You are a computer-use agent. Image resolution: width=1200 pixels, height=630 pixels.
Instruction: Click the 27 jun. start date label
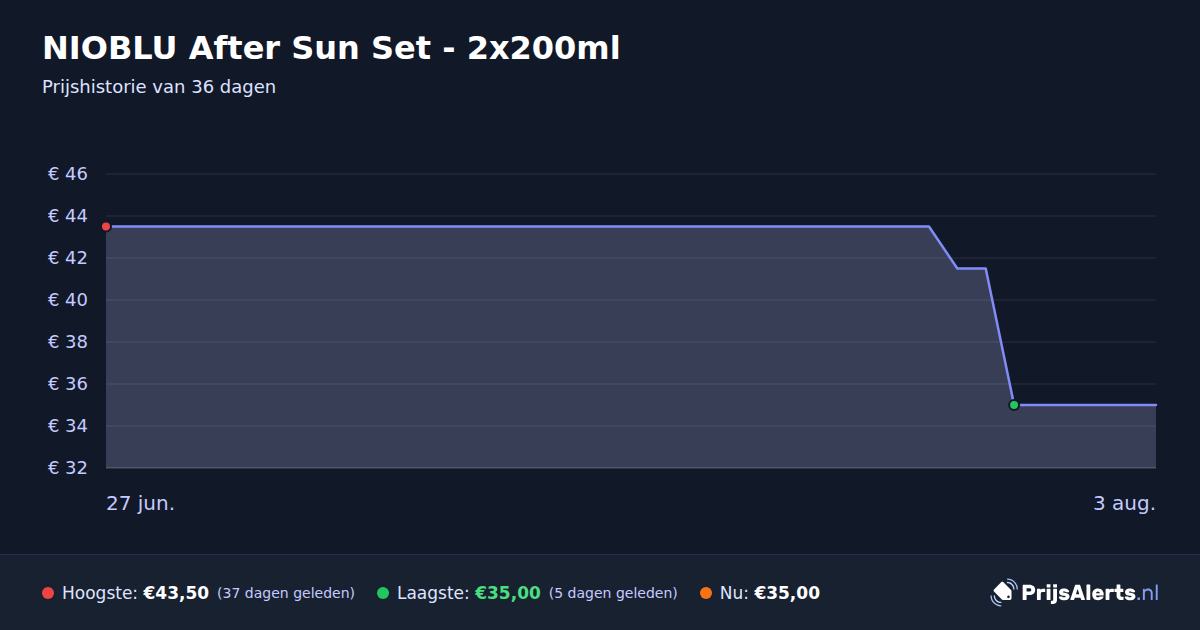point(141,503)
